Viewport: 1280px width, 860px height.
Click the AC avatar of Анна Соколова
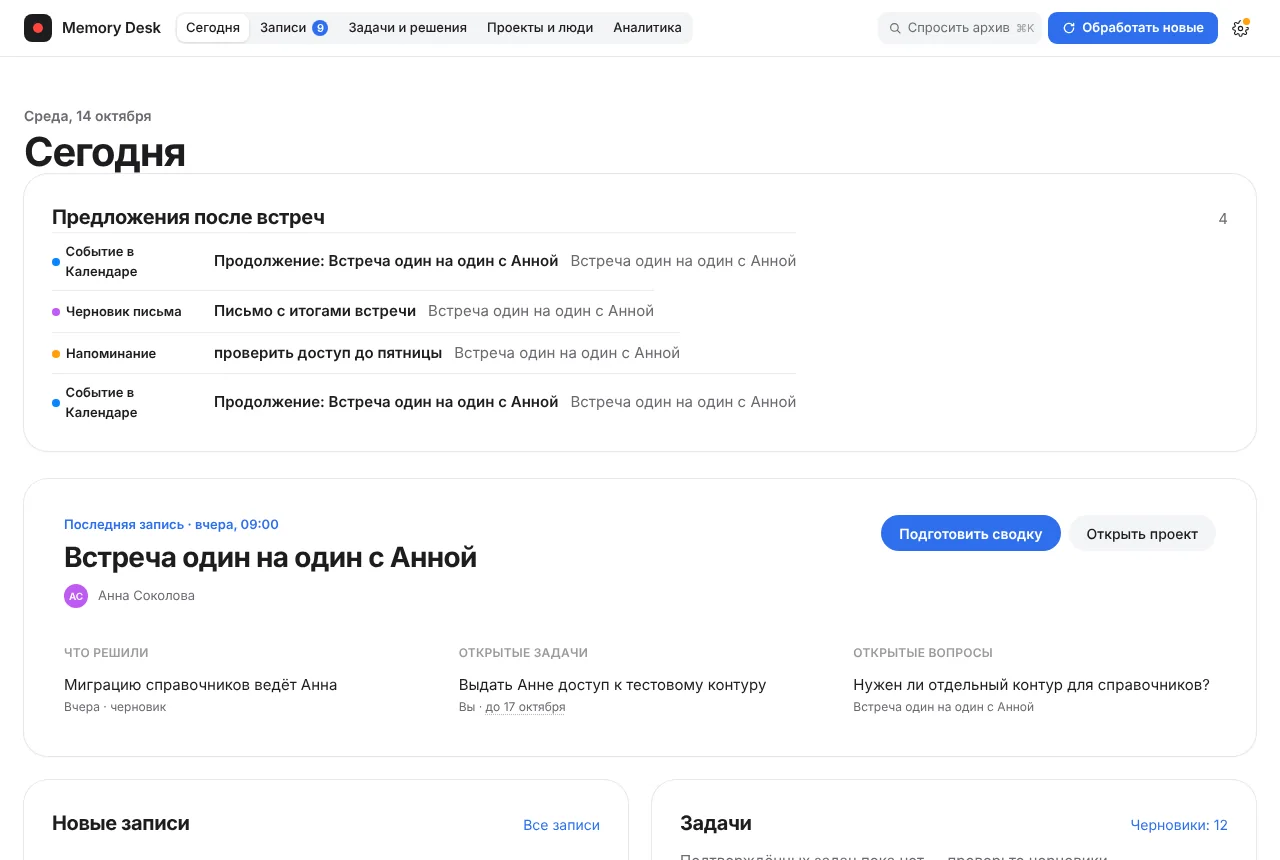pyautogui.click(x=76, y=596)
